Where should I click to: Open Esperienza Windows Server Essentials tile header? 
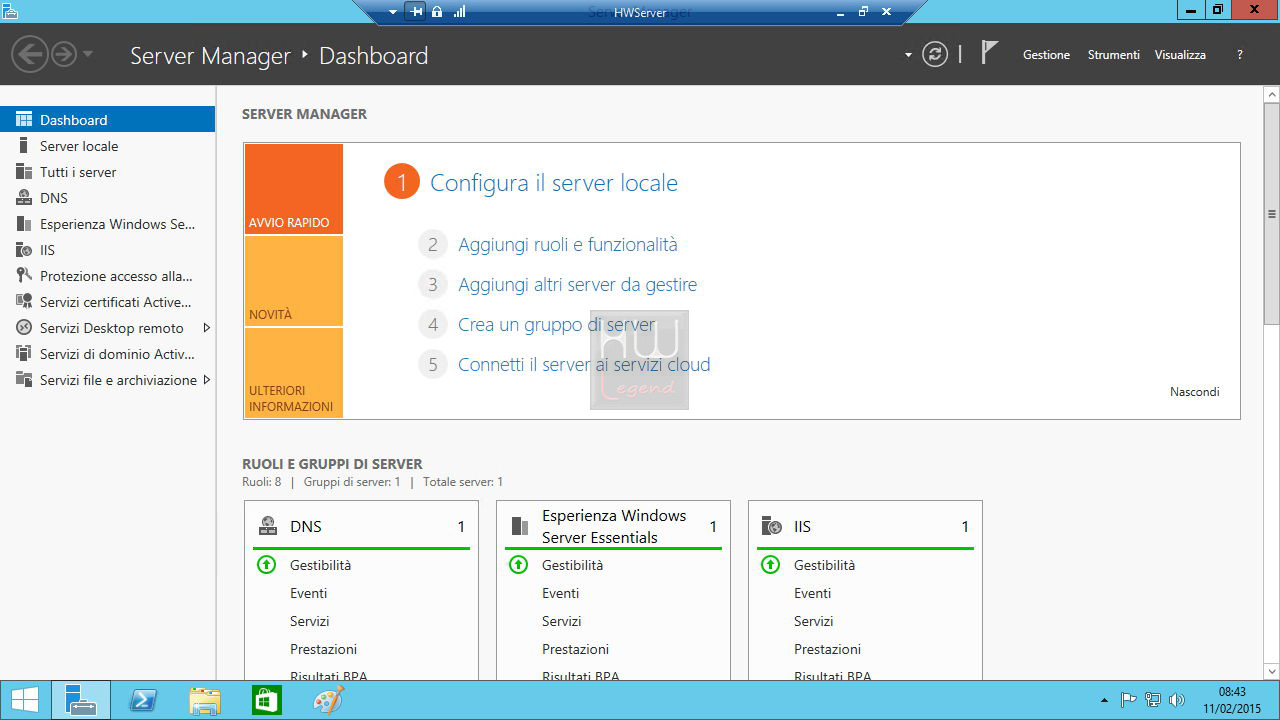[613, 526]
